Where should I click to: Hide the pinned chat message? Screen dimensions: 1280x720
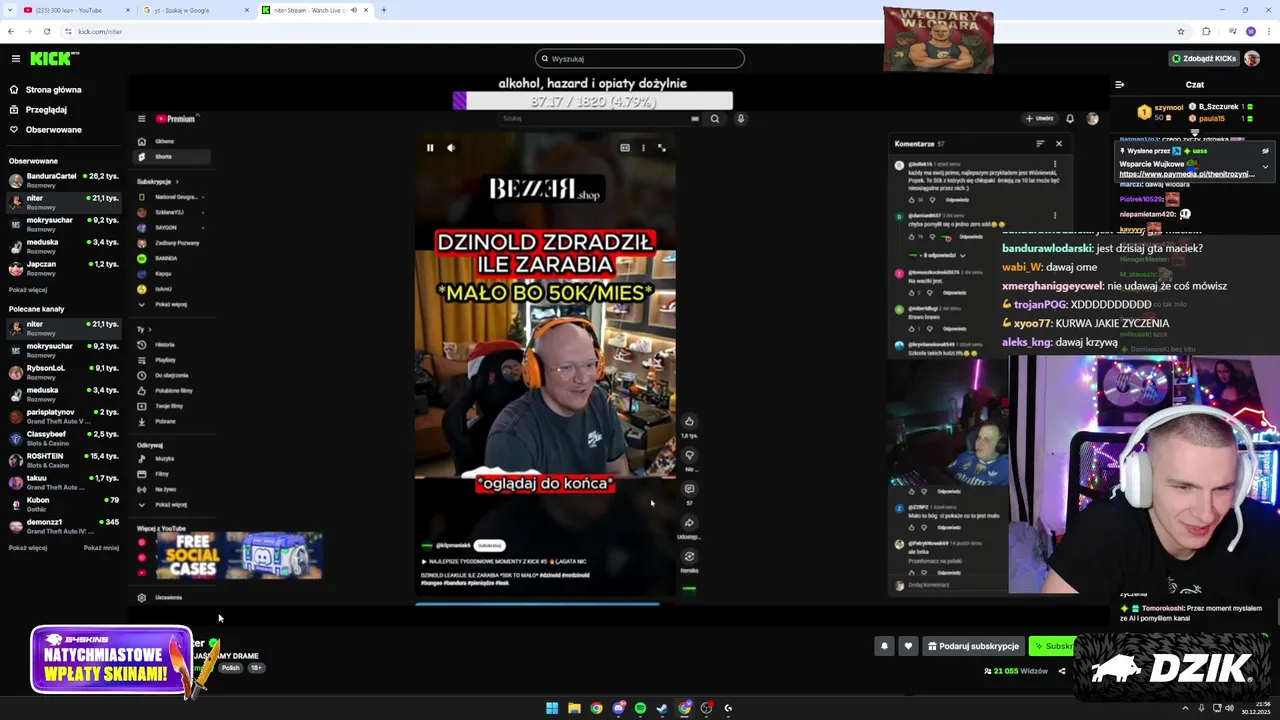click(x=1265, y=151)
